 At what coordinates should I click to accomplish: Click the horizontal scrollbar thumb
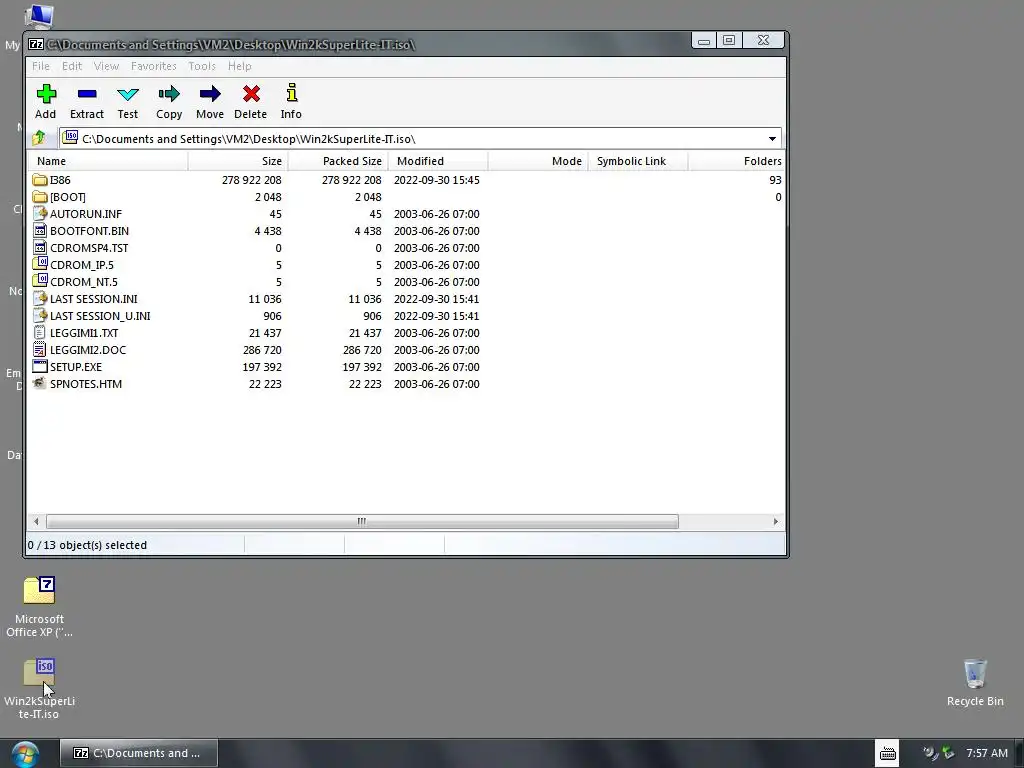coord(362,521)
